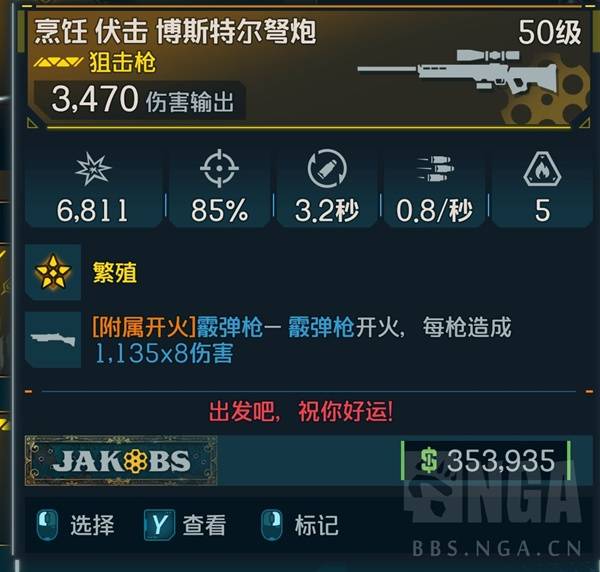The height and width of the screenshot is (572, 600).
Task: Click the red flavor text 出发吧，祝你好运!
Action: (301, 412)
